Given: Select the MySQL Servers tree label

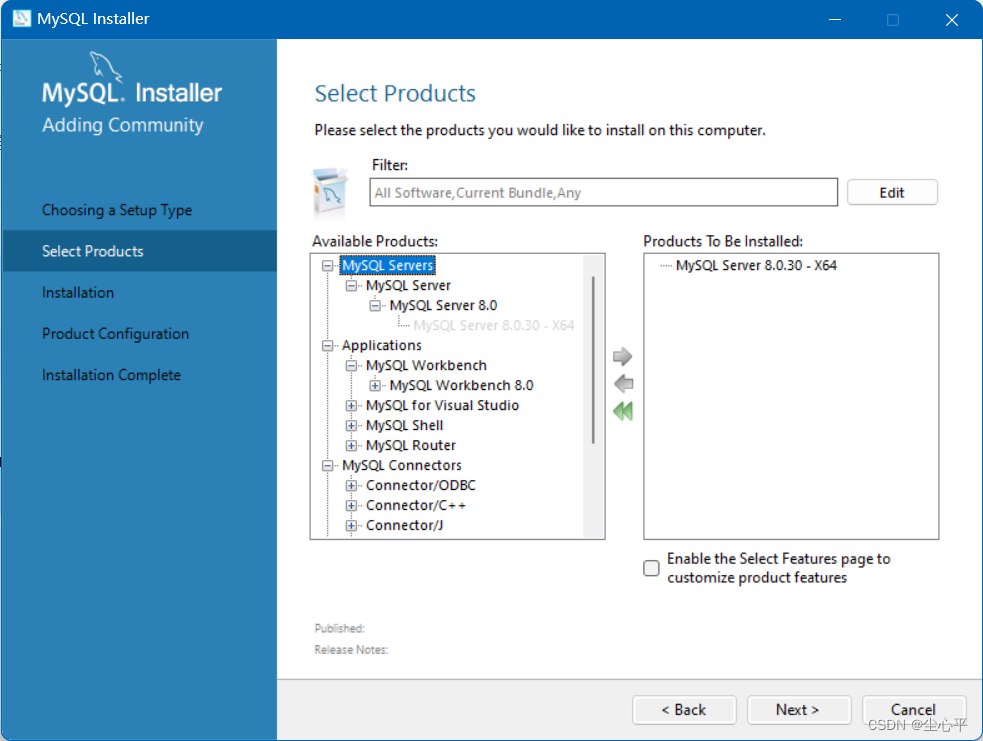Looking at the screenshot, I should tap(387, 266).
